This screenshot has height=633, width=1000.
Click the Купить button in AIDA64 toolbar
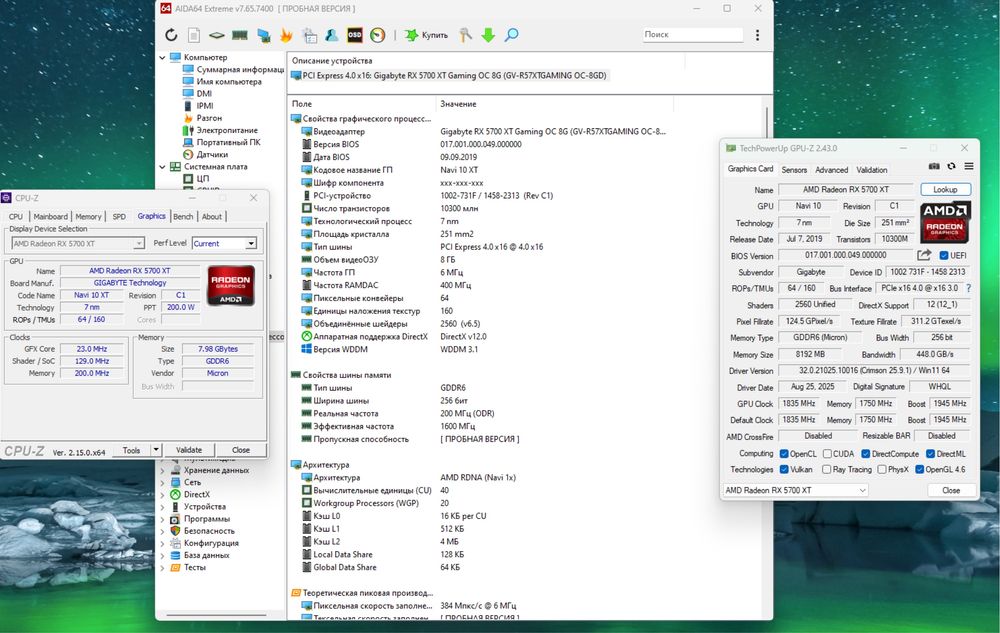[427, 35]
